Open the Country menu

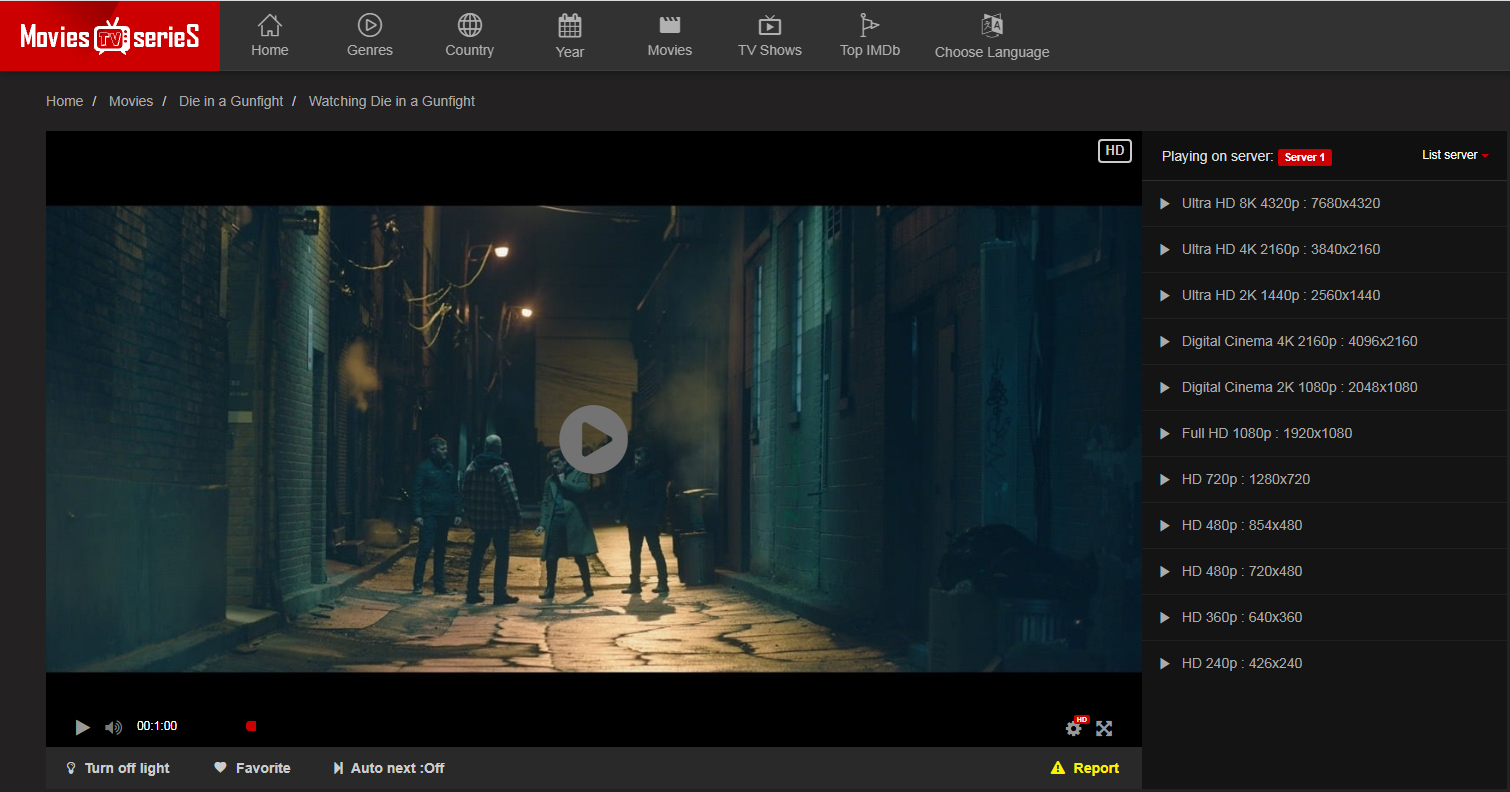pos(470,36)
